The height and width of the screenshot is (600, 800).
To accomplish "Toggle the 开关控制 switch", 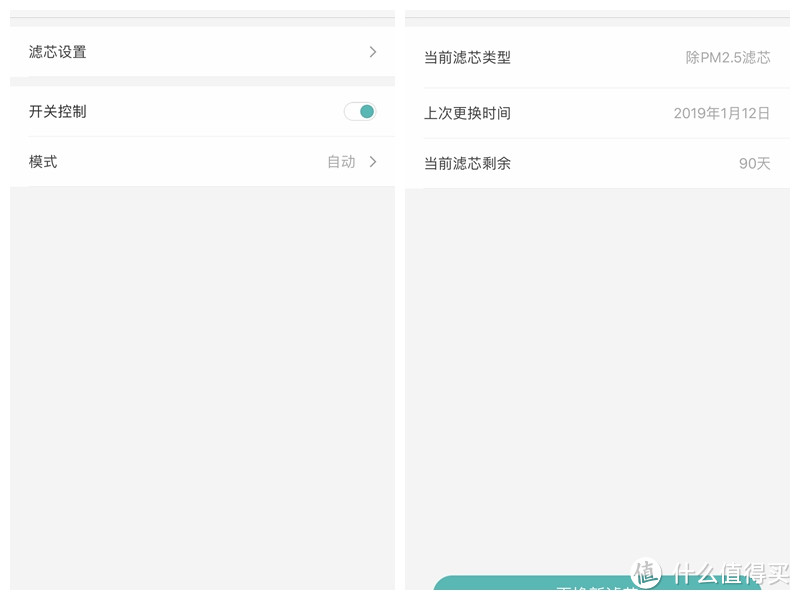I will point(360,112).
